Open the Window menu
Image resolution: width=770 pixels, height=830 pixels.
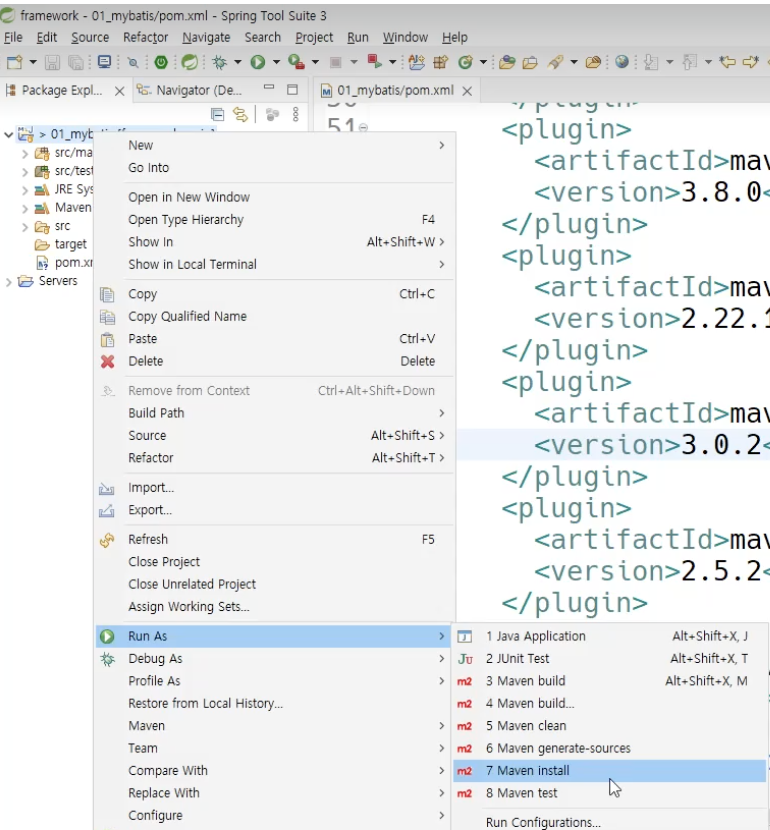(405, 38)
